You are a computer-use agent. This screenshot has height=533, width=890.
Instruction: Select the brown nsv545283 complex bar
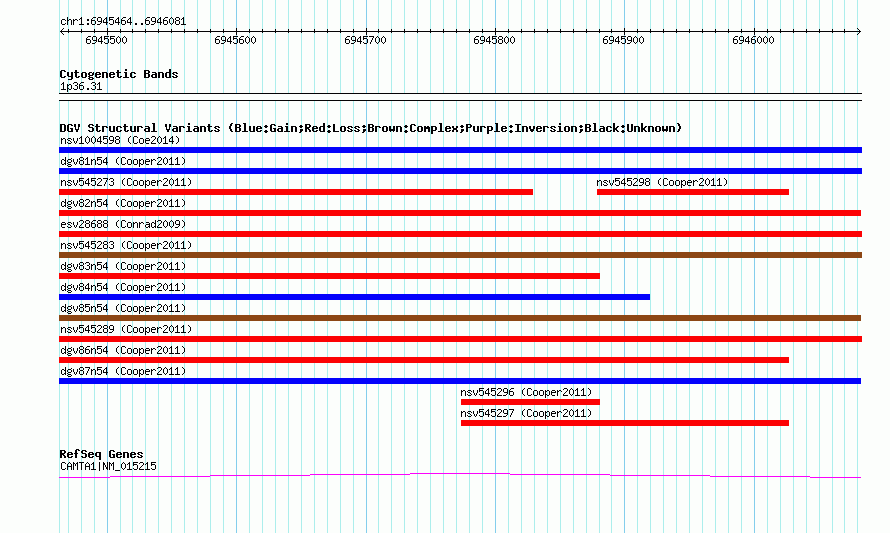(460, 255)
